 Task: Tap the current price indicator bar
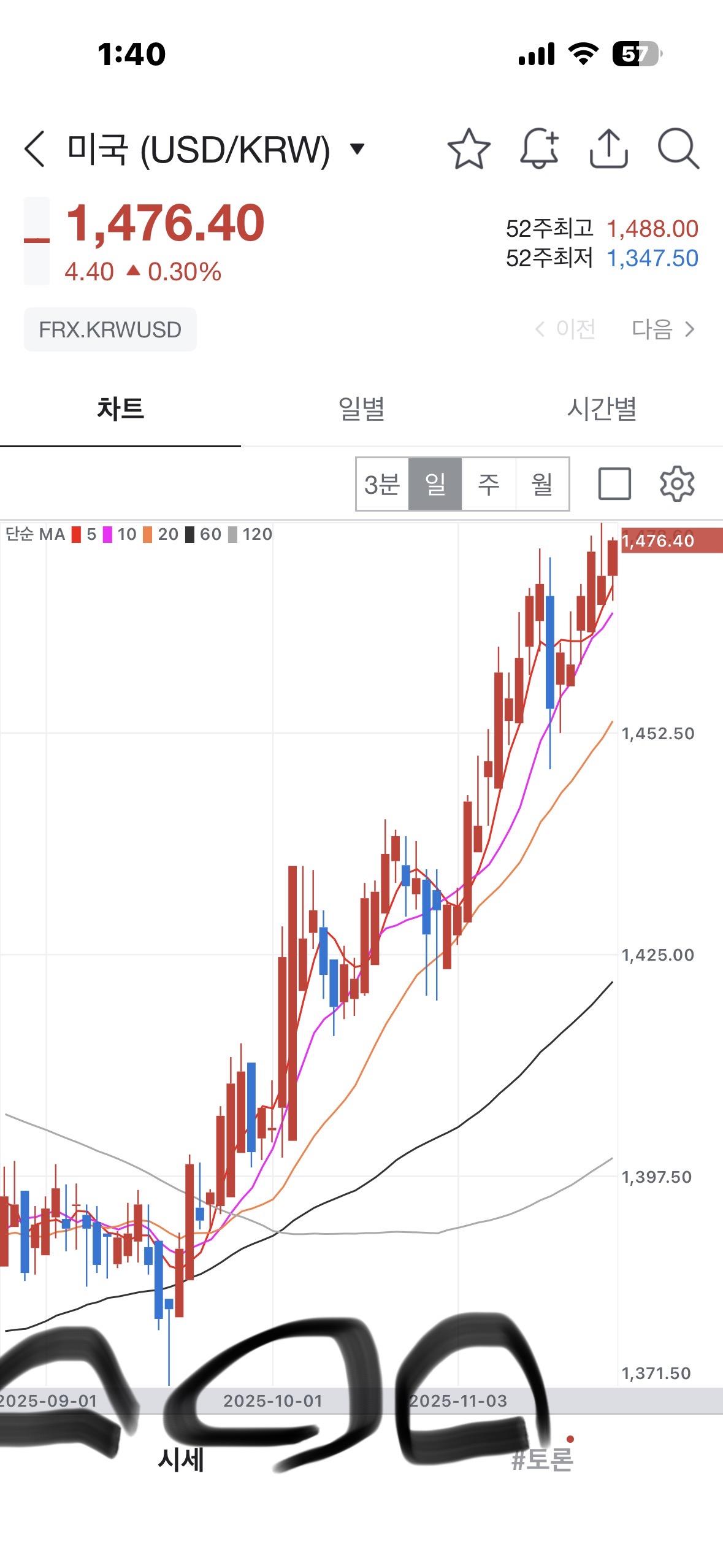coord(37,240)
